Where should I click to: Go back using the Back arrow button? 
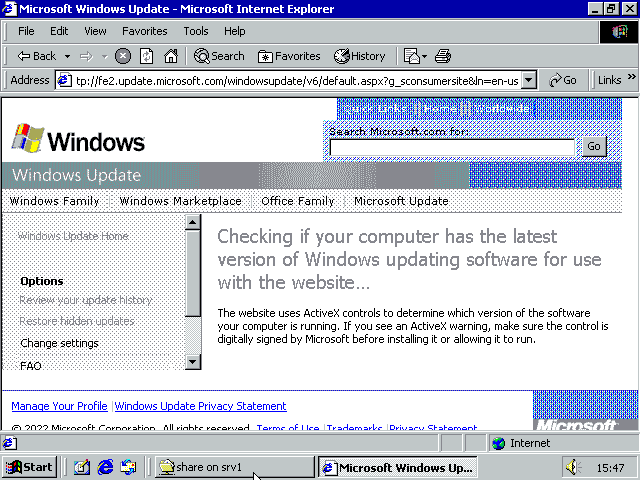[x=36, y=56]
